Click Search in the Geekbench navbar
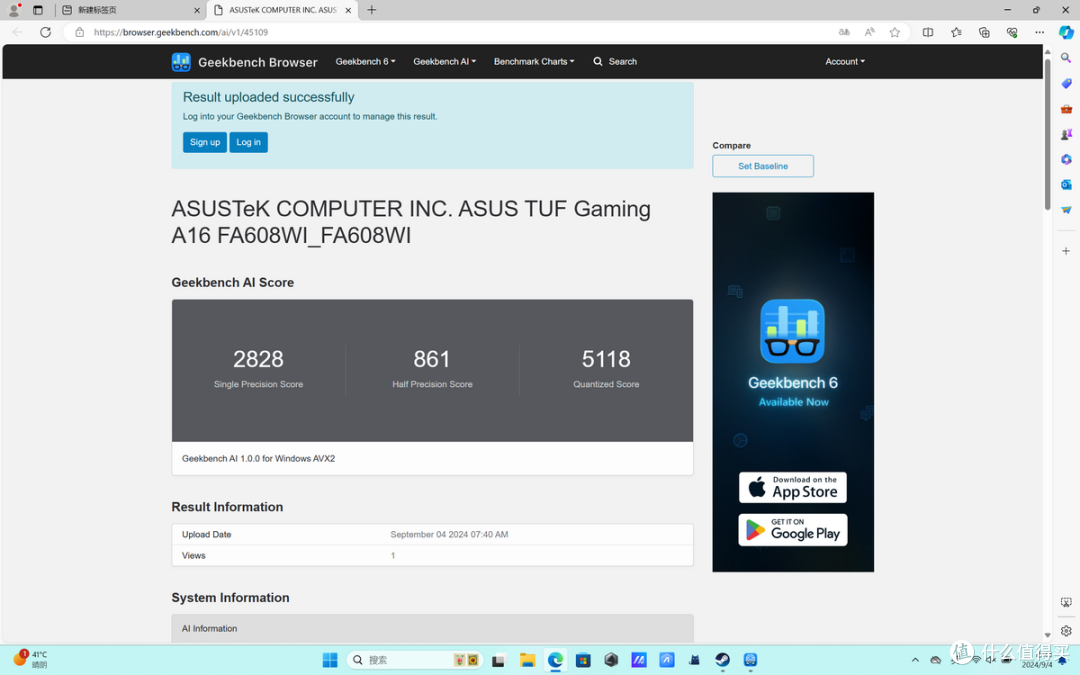The height and width of the screenshot is (675, 1080). pos(615,61)
